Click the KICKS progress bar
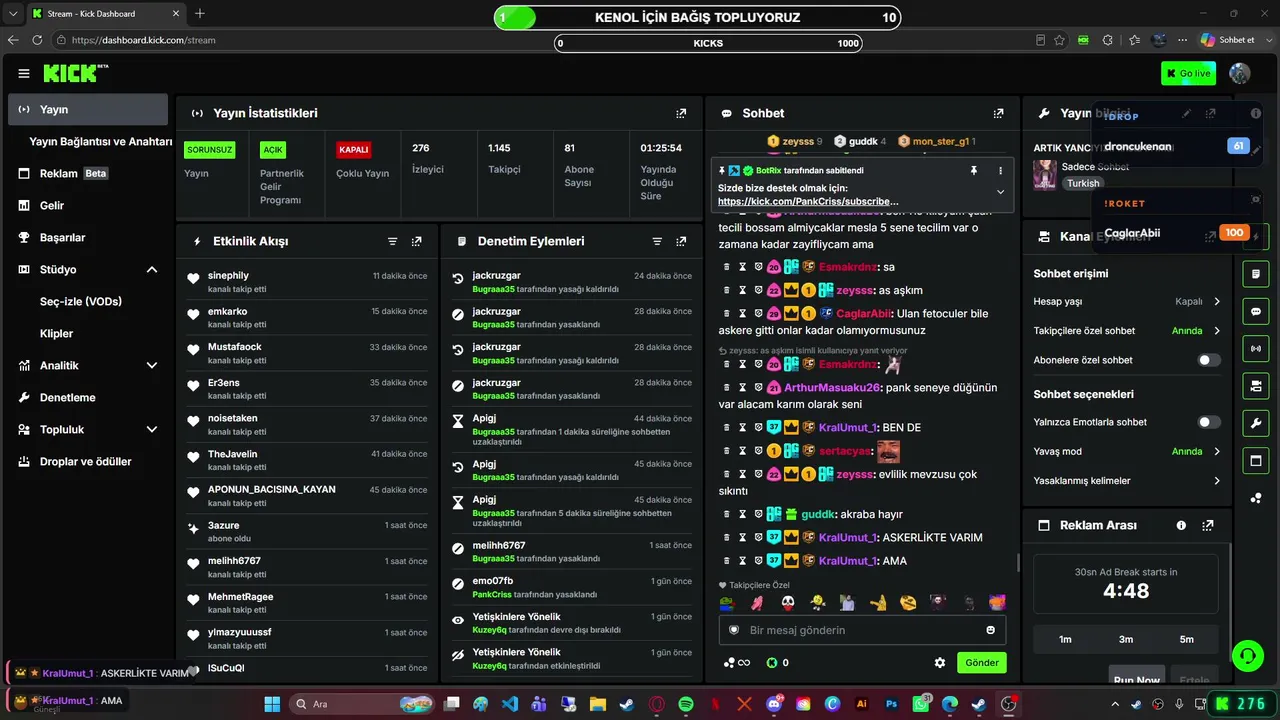Screen dimensions: 1280x720 coord(708,43)
